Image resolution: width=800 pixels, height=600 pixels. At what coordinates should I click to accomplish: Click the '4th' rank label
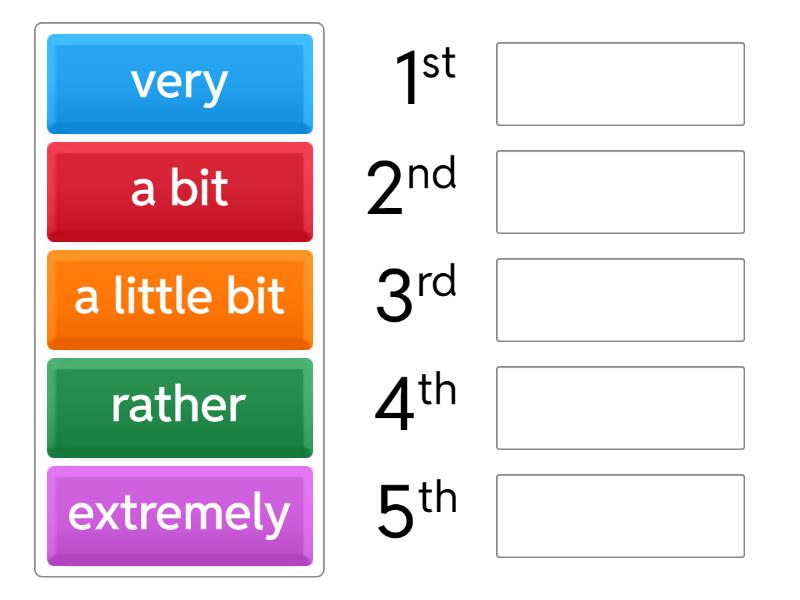coord(415,403)
